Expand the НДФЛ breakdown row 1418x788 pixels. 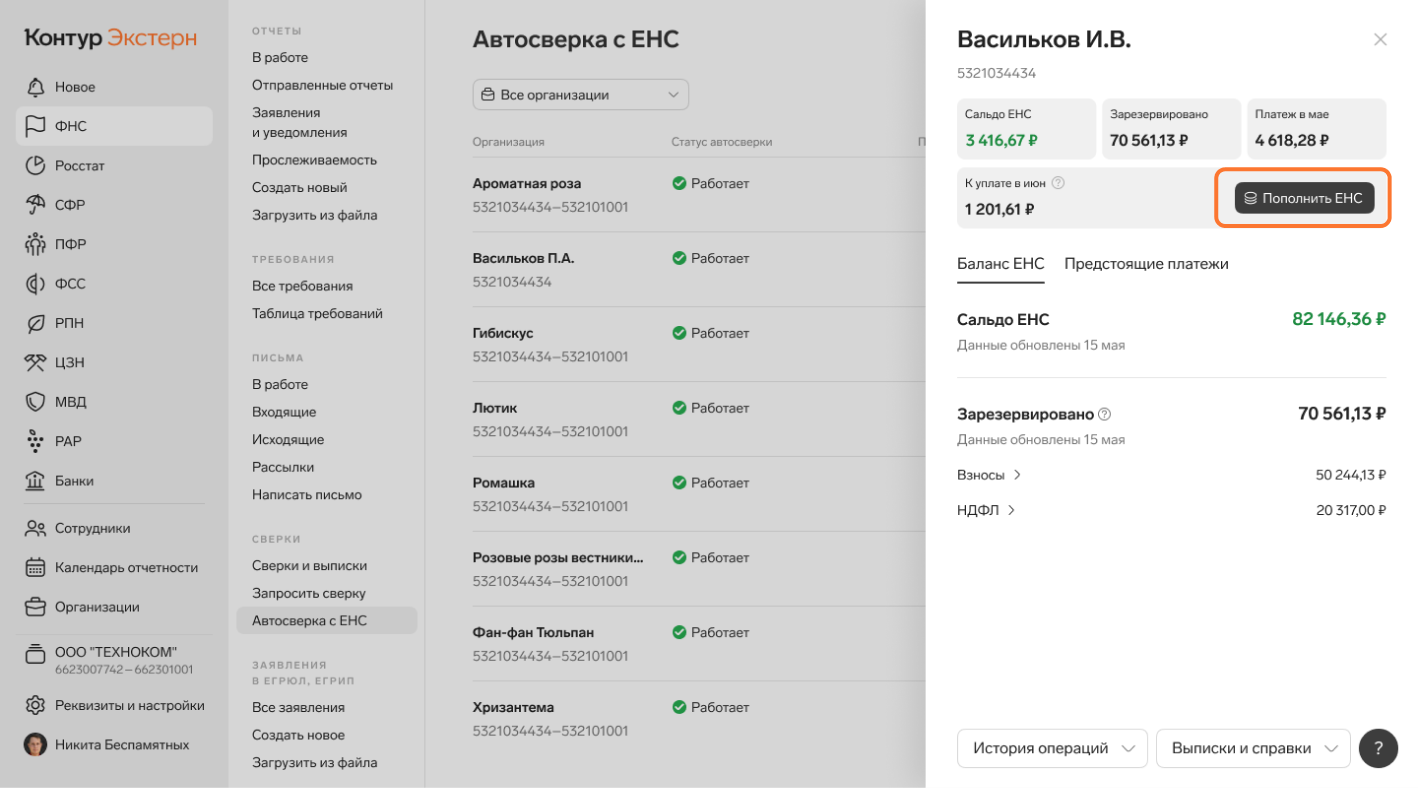[x=1171, y=510]
